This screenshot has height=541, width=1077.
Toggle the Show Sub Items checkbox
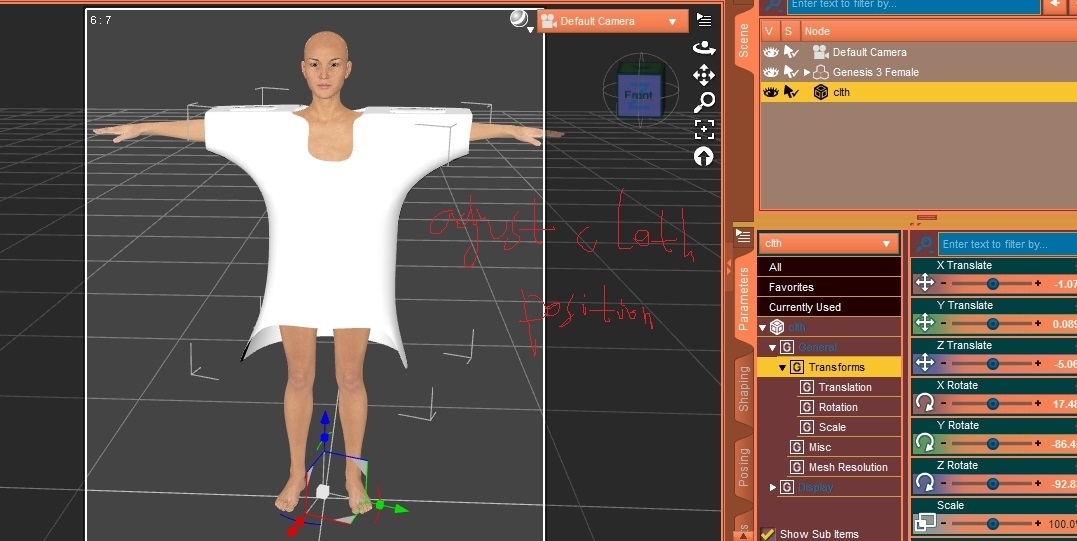click(x=768, y=533)
